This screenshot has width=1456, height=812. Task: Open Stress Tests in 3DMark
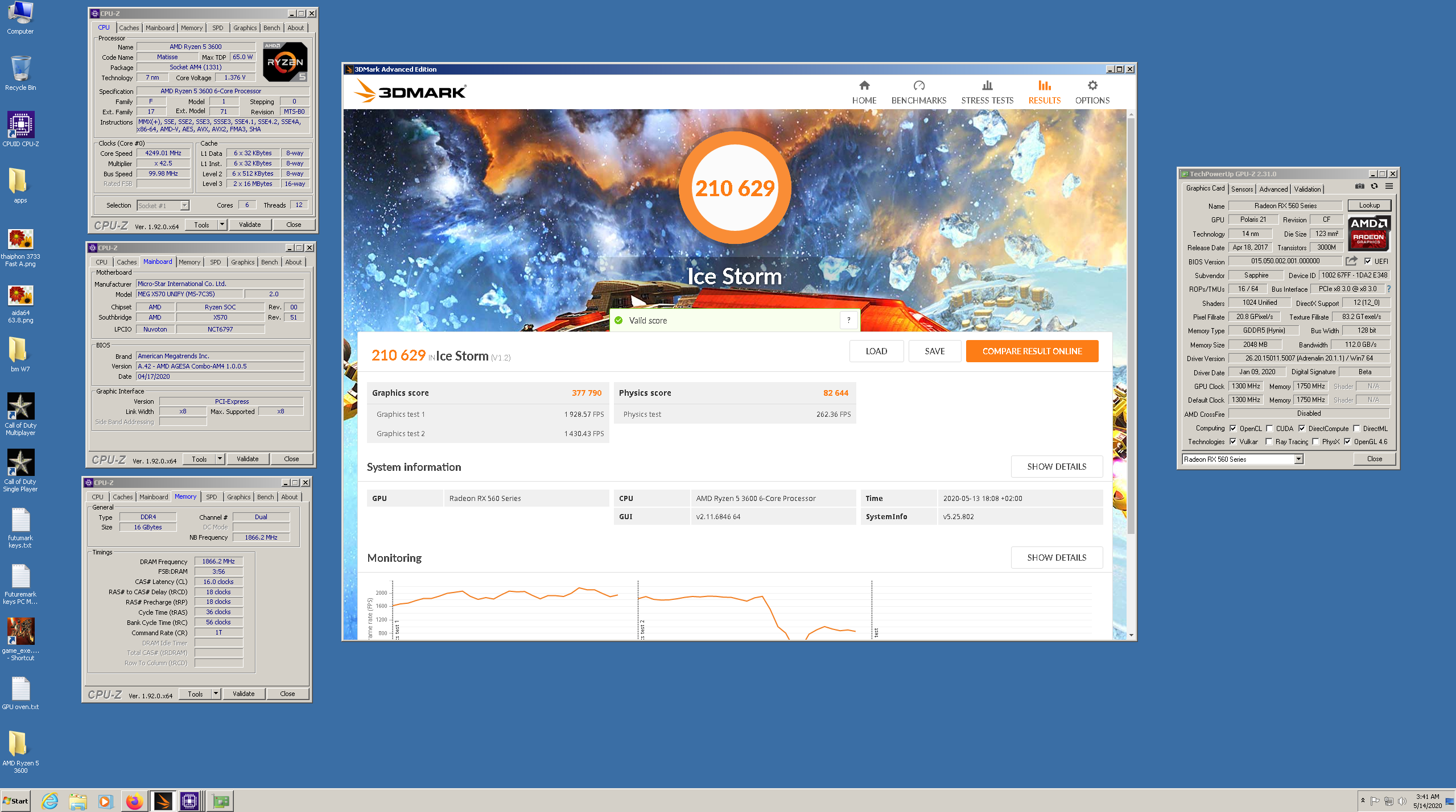point(987,92)
